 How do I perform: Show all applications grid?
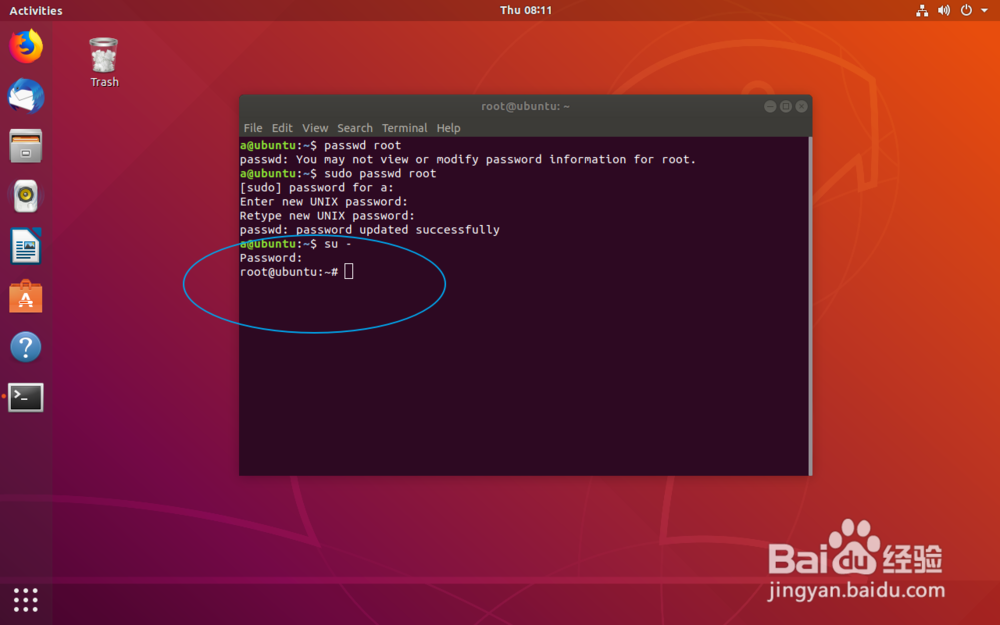25,600
